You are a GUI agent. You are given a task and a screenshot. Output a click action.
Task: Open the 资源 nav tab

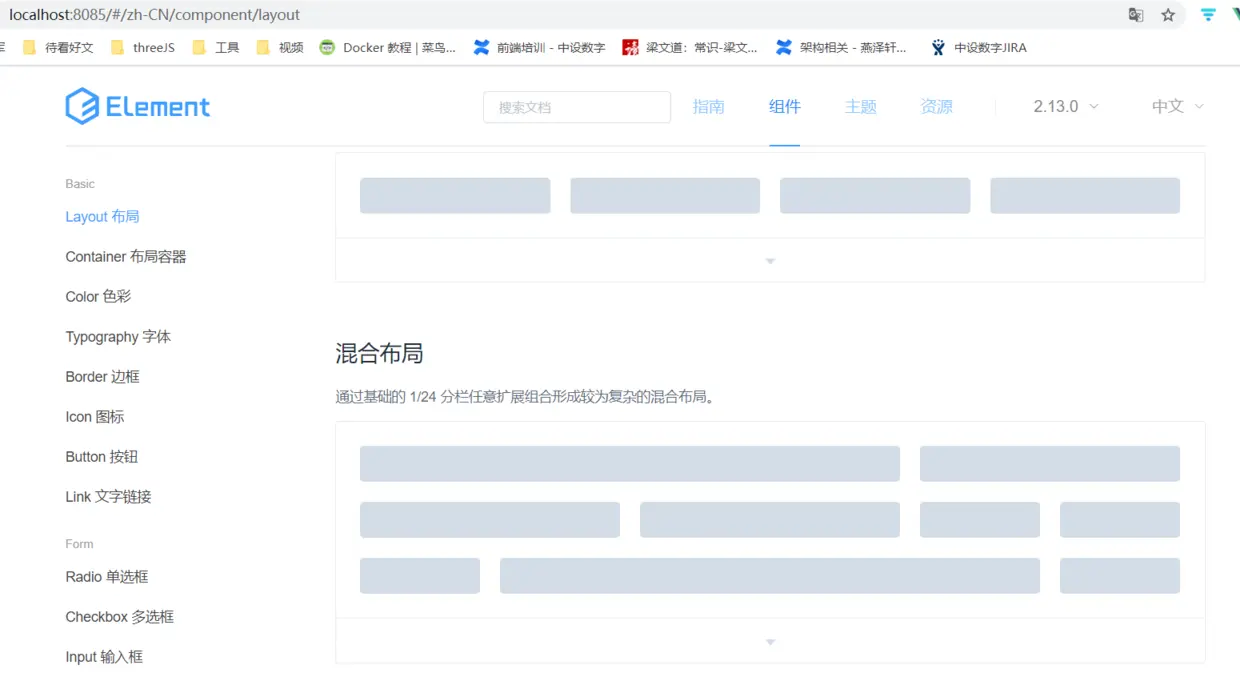[937, 107]
